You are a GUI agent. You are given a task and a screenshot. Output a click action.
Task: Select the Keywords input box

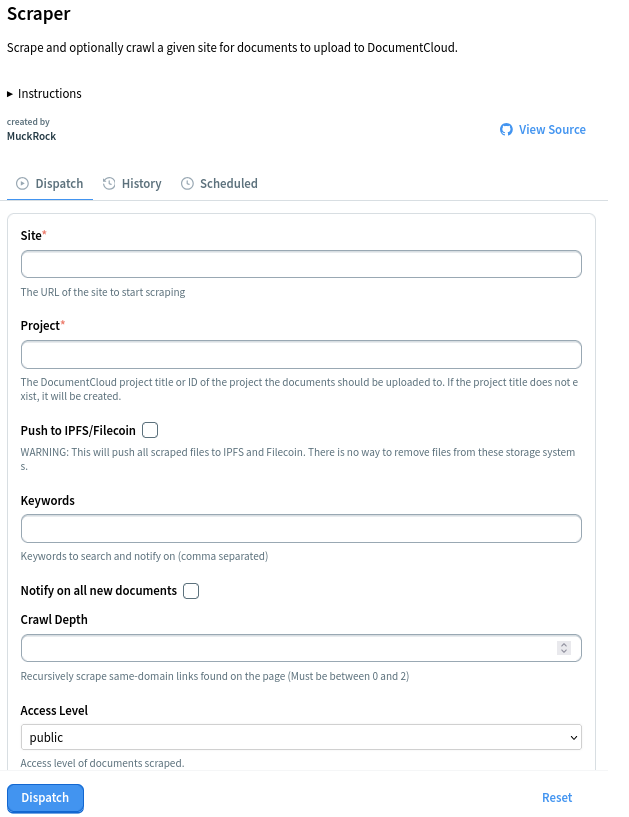pos(301,528)
